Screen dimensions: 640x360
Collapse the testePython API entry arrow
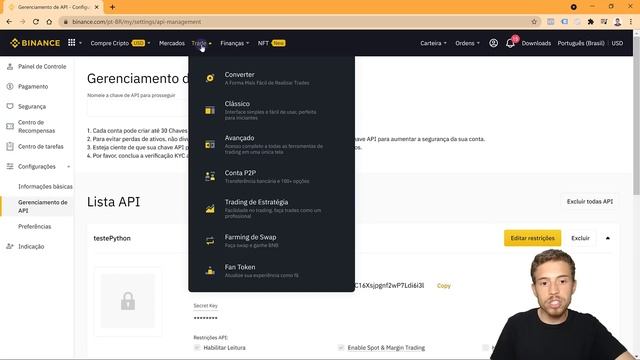[608, 238]
